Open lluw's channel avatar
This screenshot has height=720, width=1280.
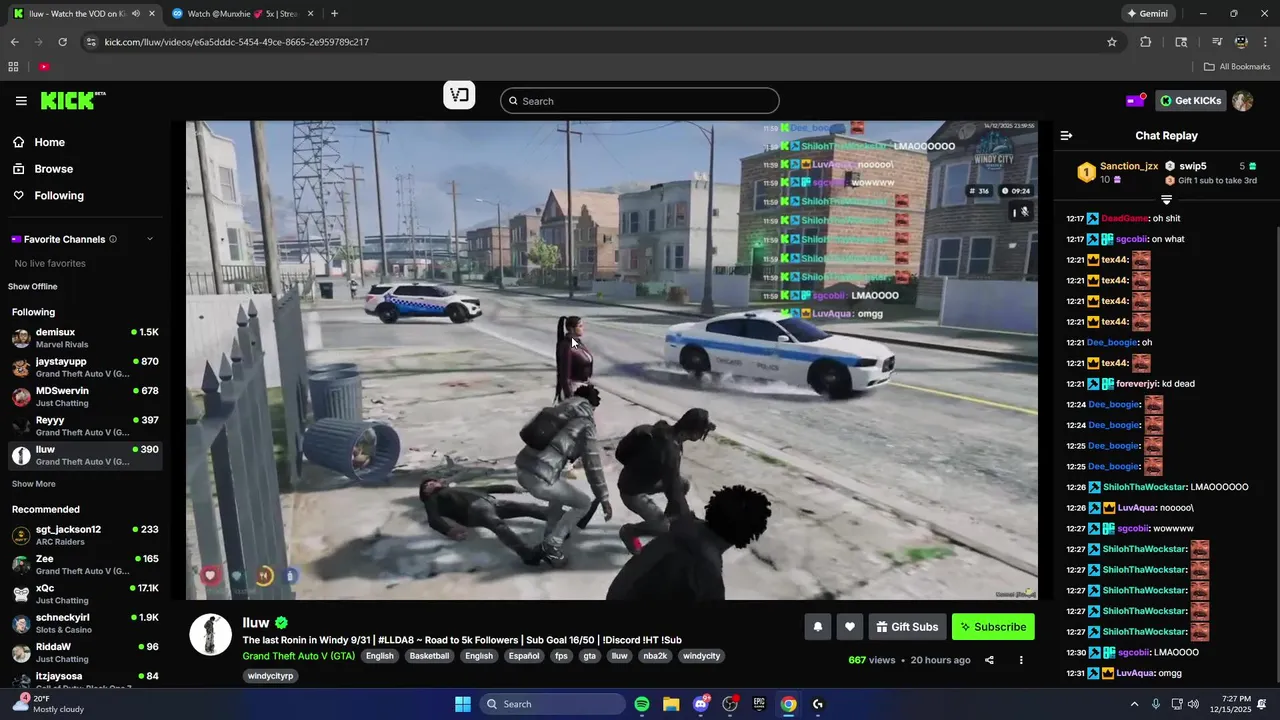210,635
